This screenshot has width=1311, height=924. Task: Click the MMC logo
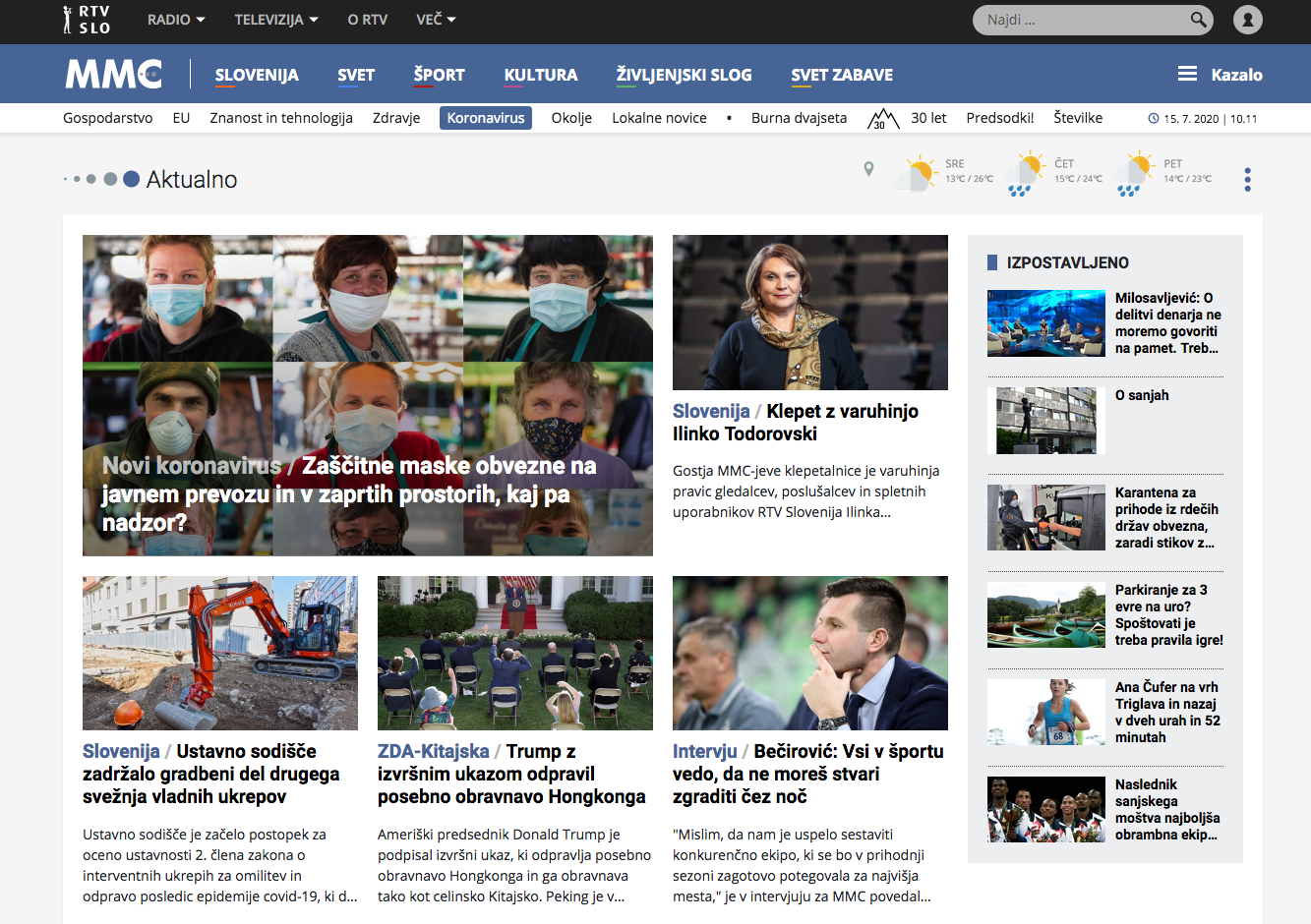coord(114,75)
